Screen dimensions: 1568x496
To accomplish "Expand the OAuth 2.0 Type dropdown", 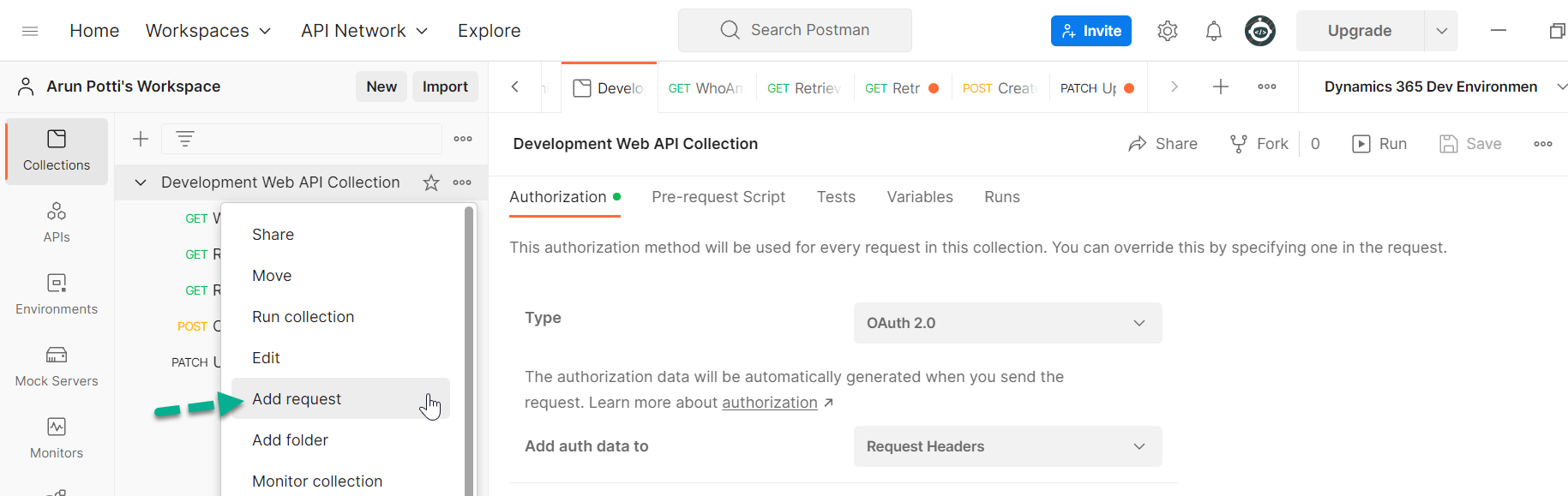I will click(x=1007, y=323).
